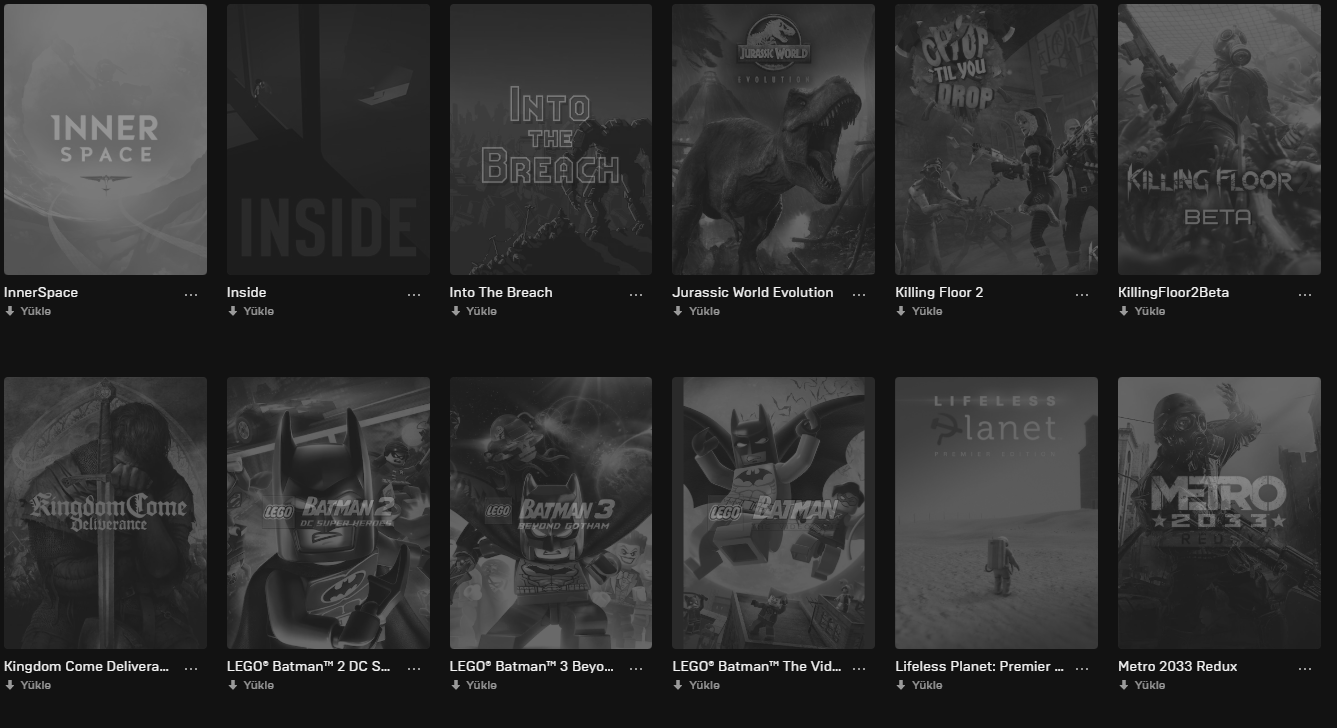The height and width of the screenshot is (728, 1337).
Task: Select the InnerSpace cover art
Action: [x=105, y=139]
